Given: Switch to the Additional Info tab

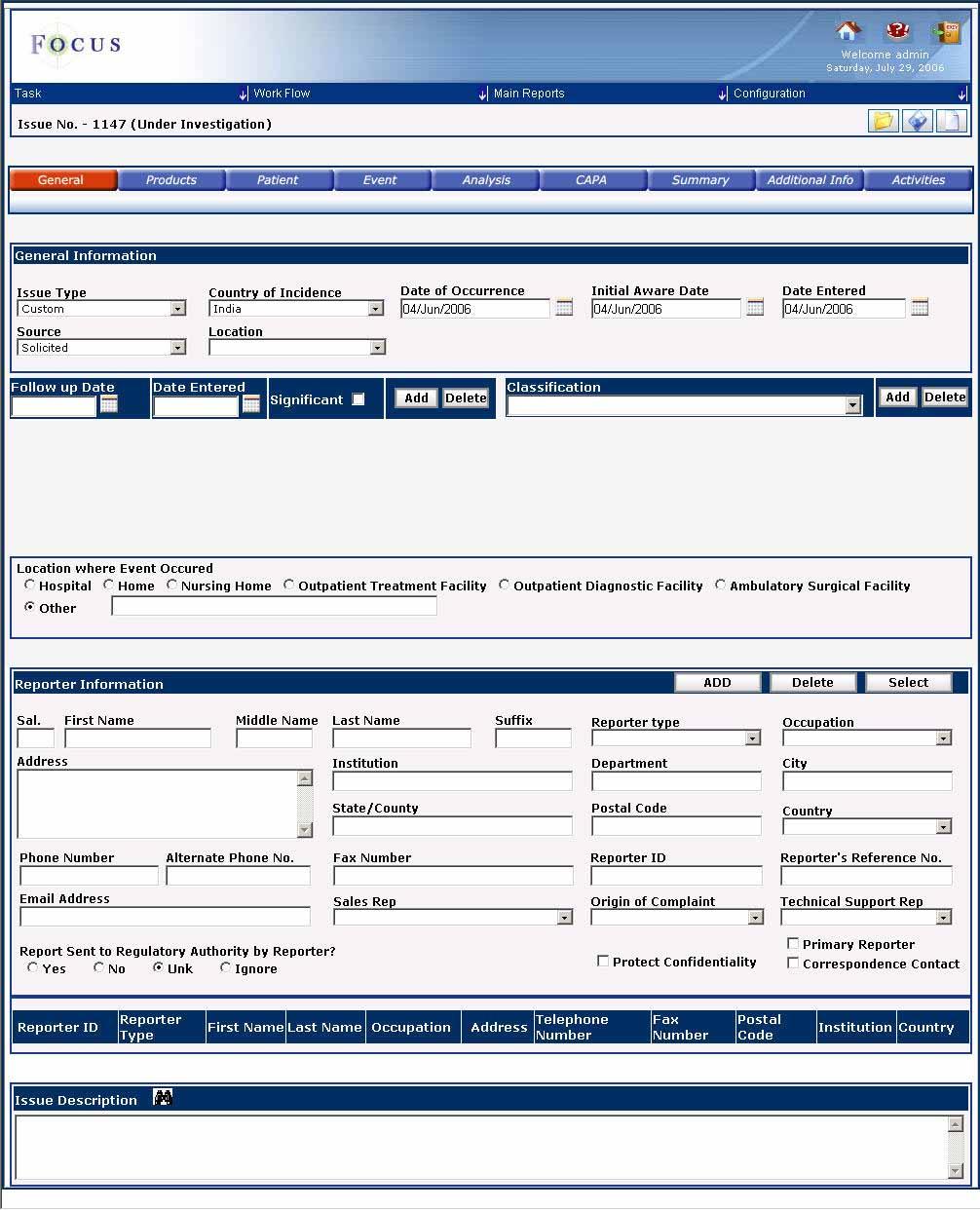Looking at the screenshot, I should (810, 180).
